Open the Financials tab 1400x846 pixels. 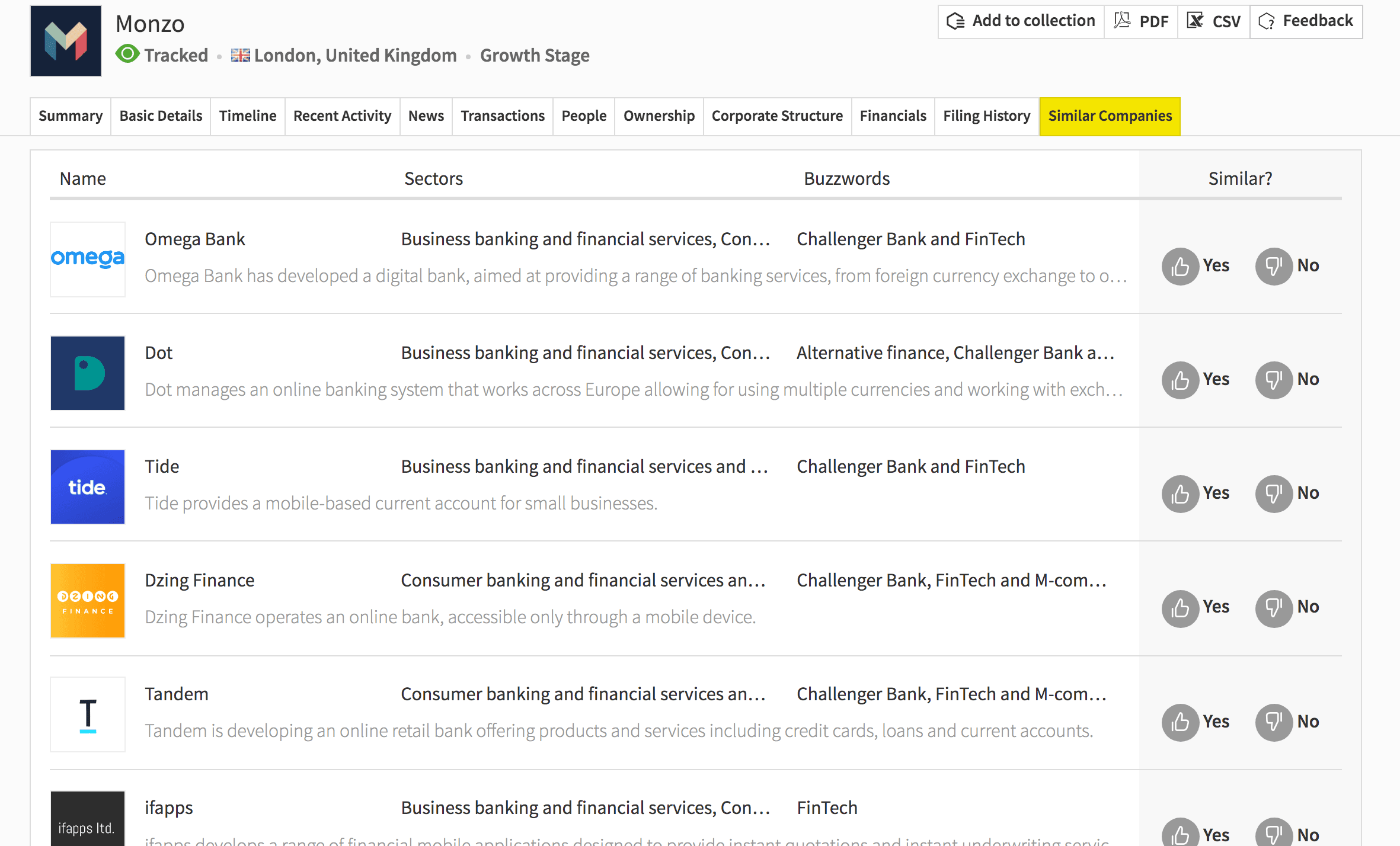[x=893, y=116]
